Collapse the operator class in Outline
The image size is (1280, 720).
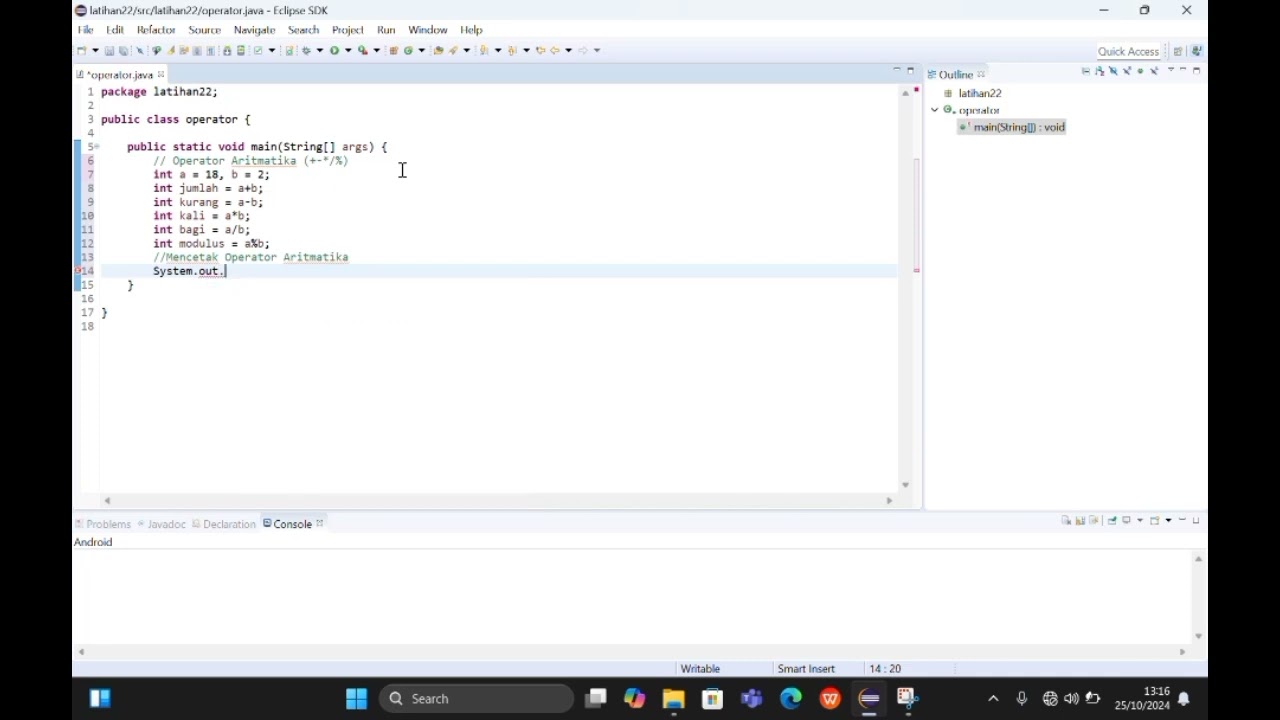[935, 110]
